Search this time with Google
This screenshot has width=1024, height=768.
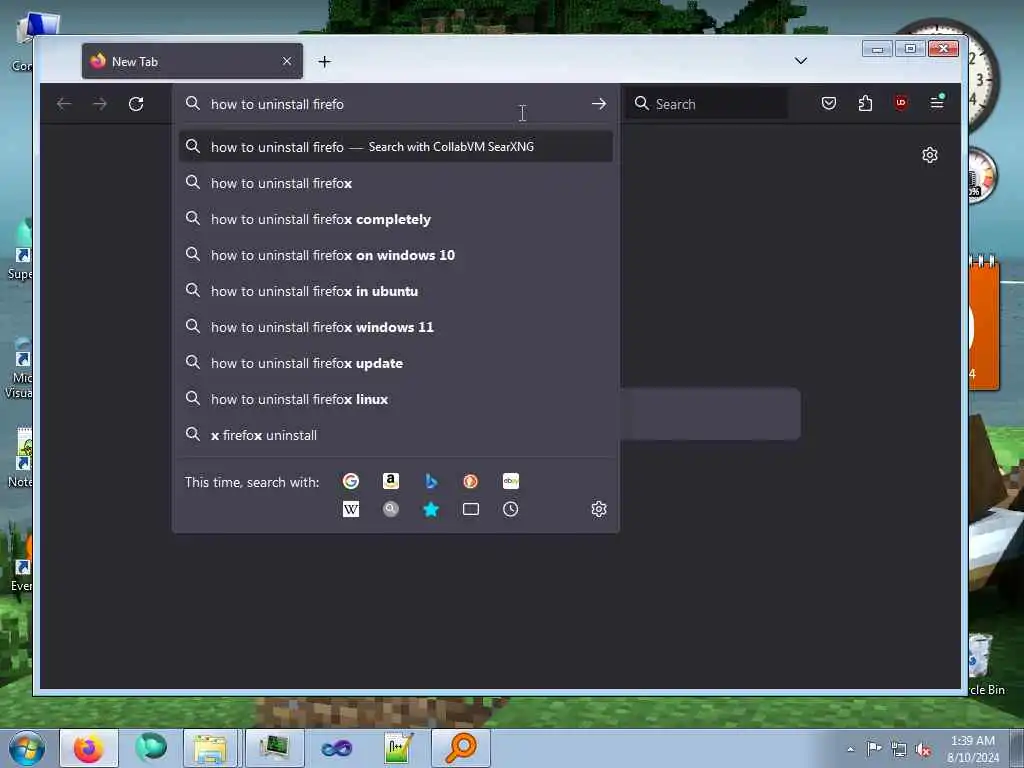[351, 481]
